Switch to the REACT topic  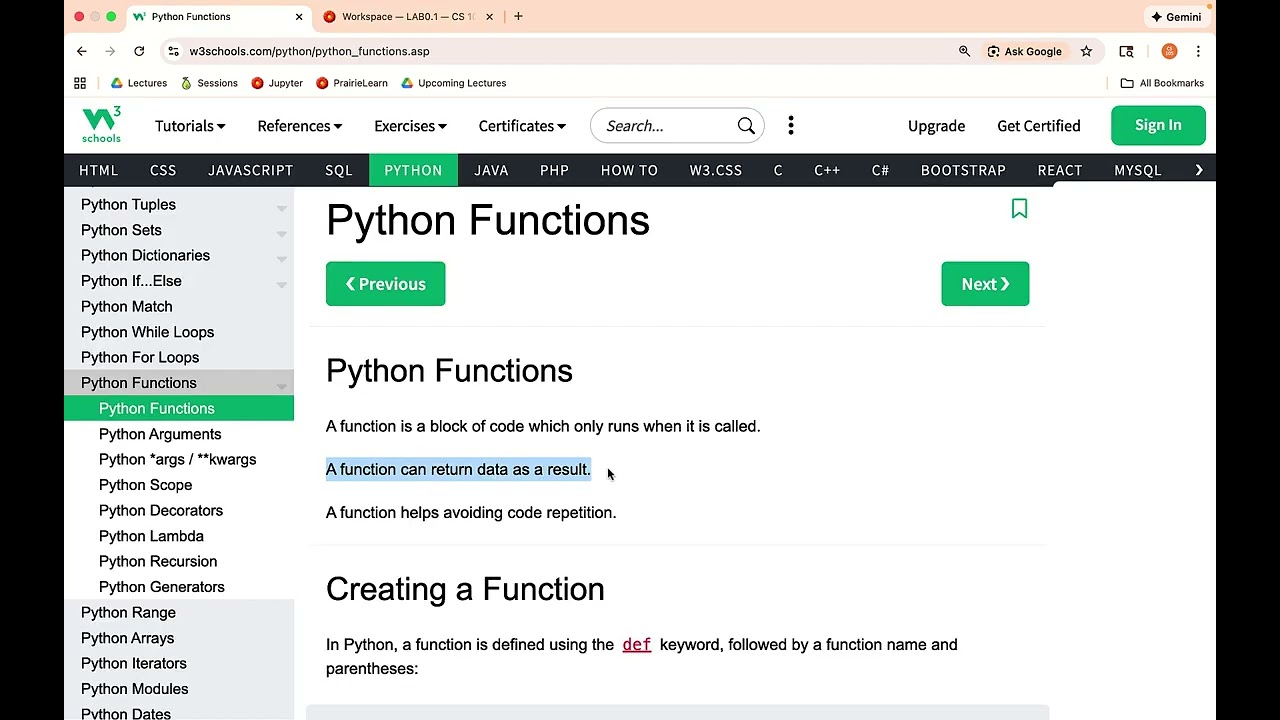click(1060, 170)
